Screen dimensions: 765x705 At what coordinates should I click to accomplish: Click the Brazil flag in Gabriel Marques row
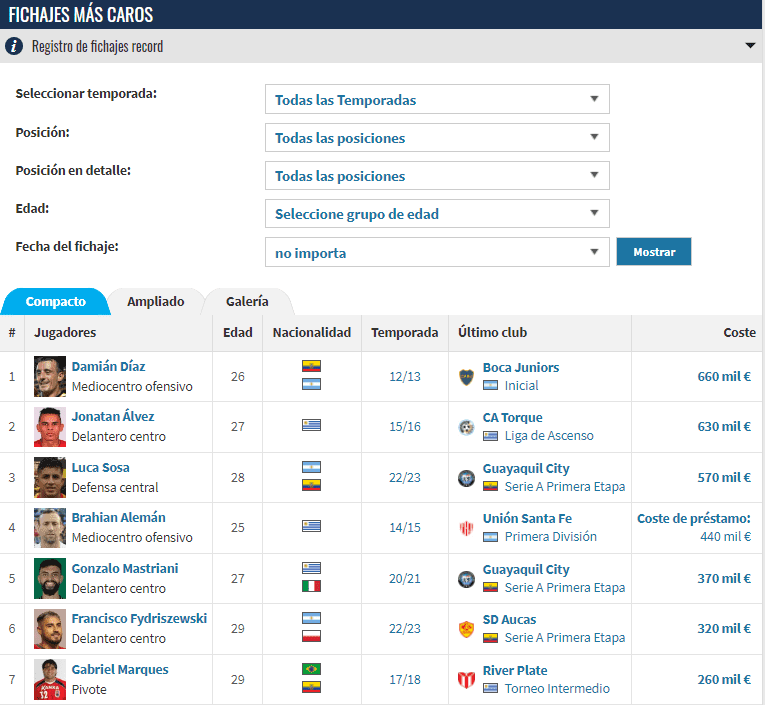point(311,669)
